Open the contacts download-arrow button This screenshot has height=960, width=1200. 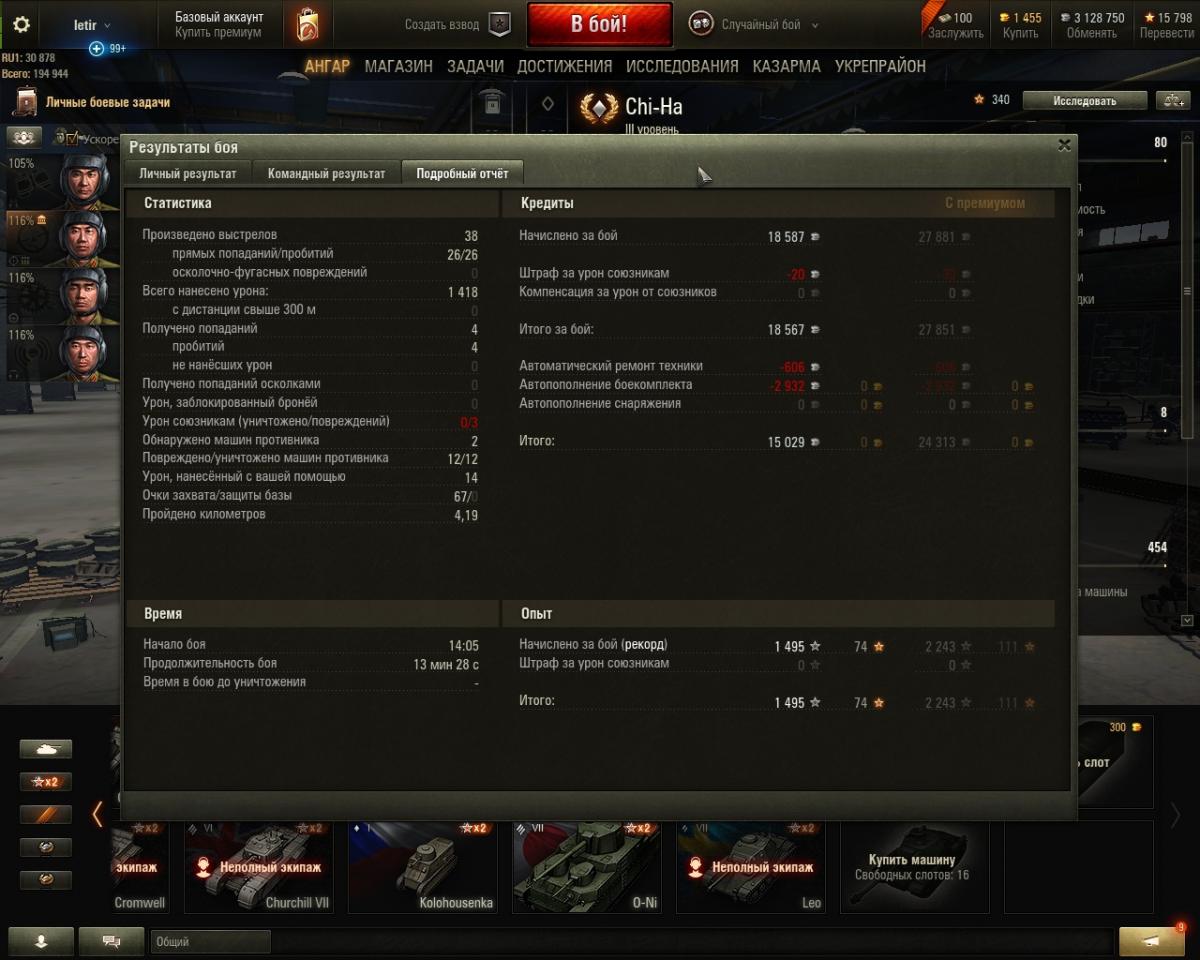click(41, 941)
